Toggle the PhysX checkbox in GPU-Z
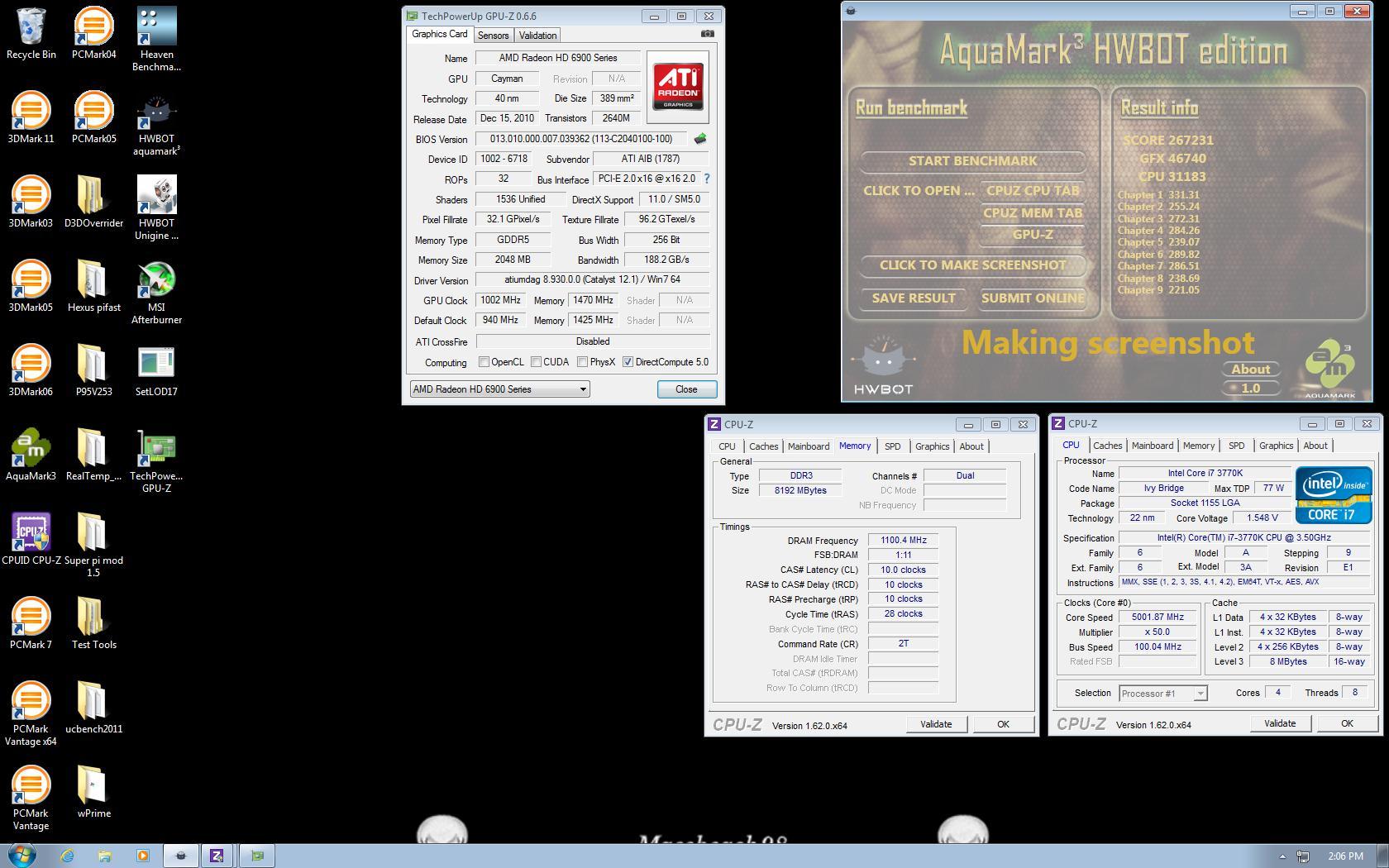 click(582, 362)
